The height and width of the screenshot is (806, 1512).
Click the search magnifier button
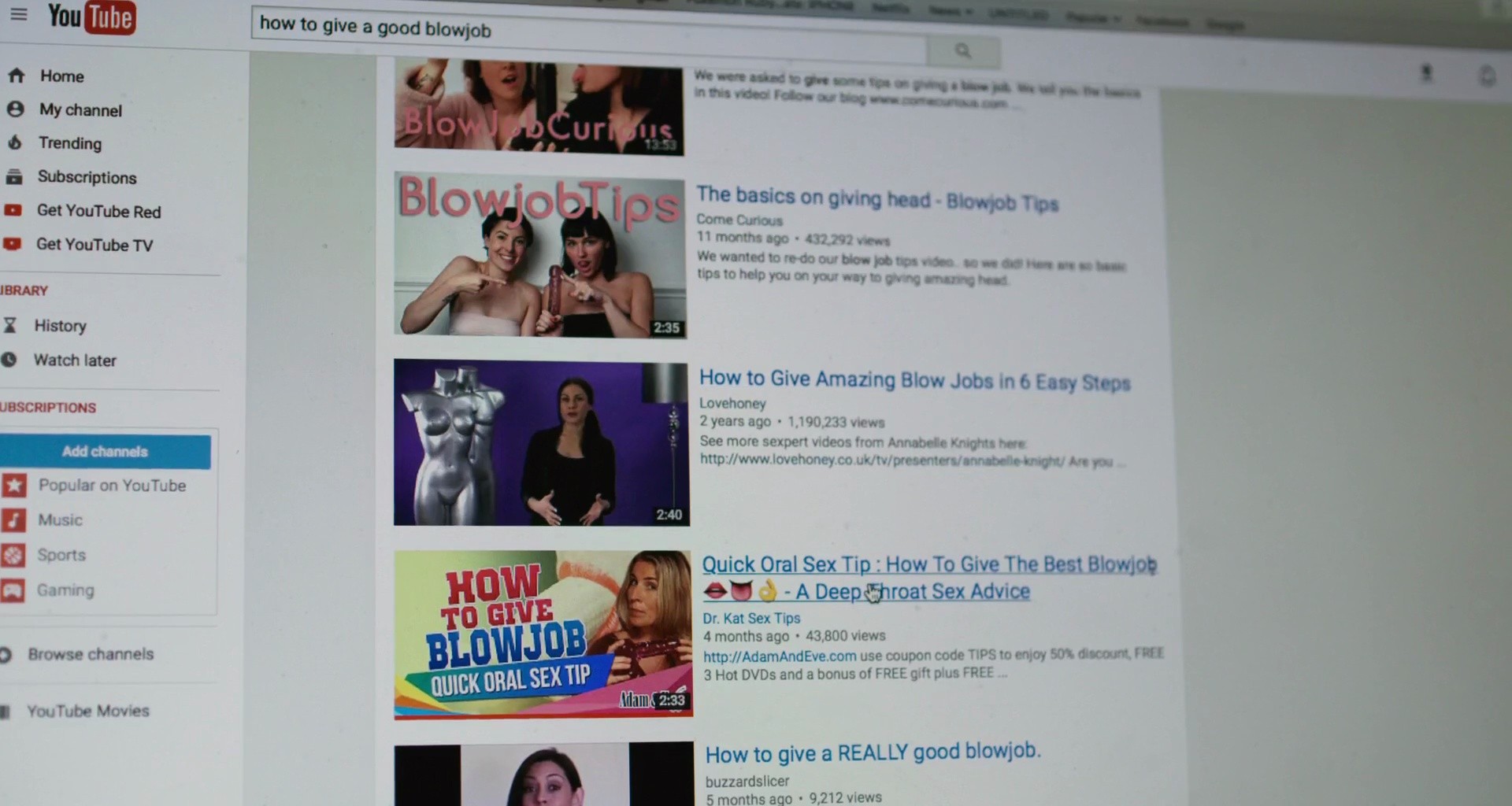pyautogui.click(x=963, y=51)
